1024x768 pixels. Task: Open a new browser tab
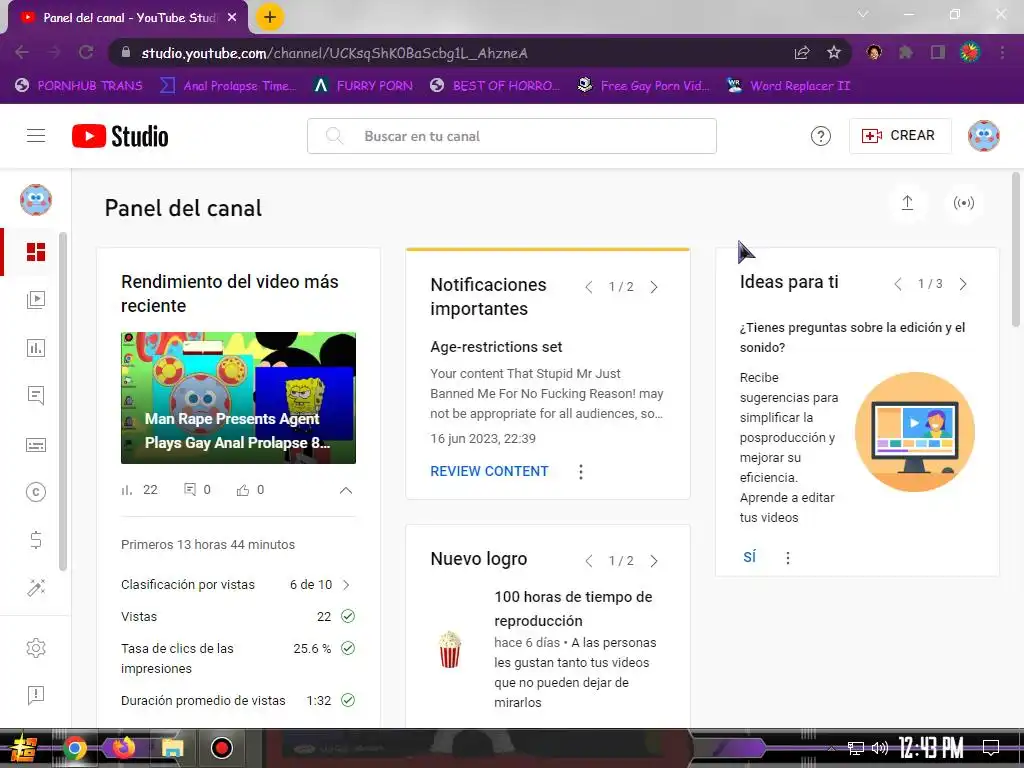[x=270, y=17]
